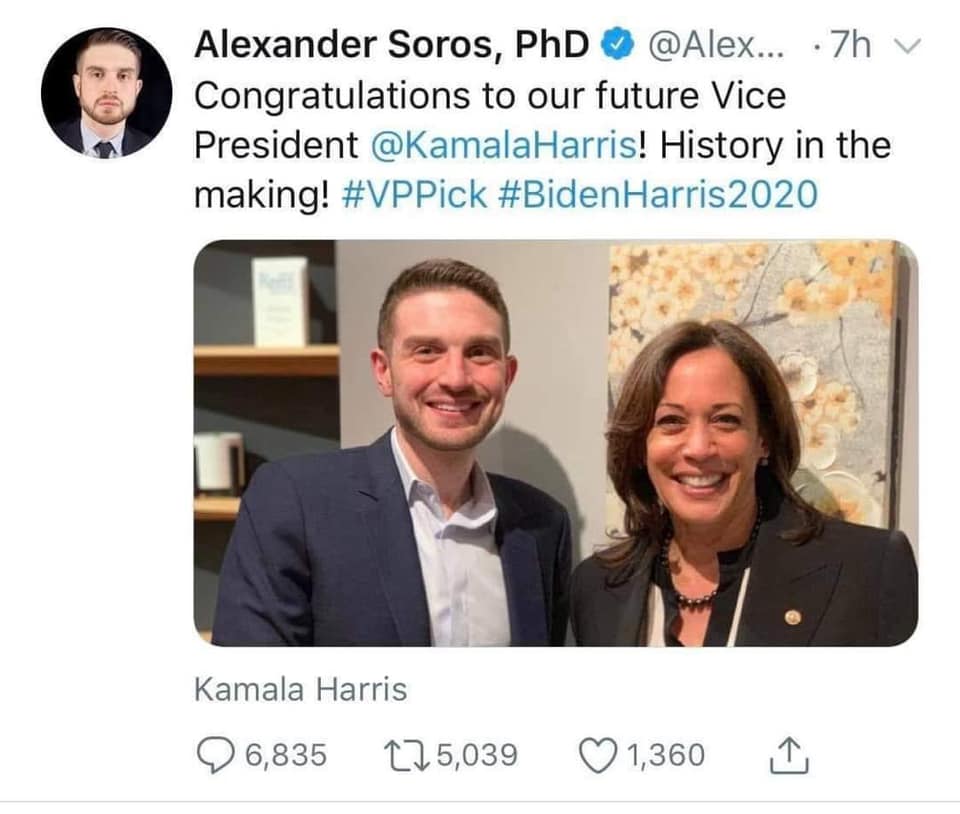The width and height of the screenshot is (960, 814).
Task: Click the blue verified badge
Action: 617,45
